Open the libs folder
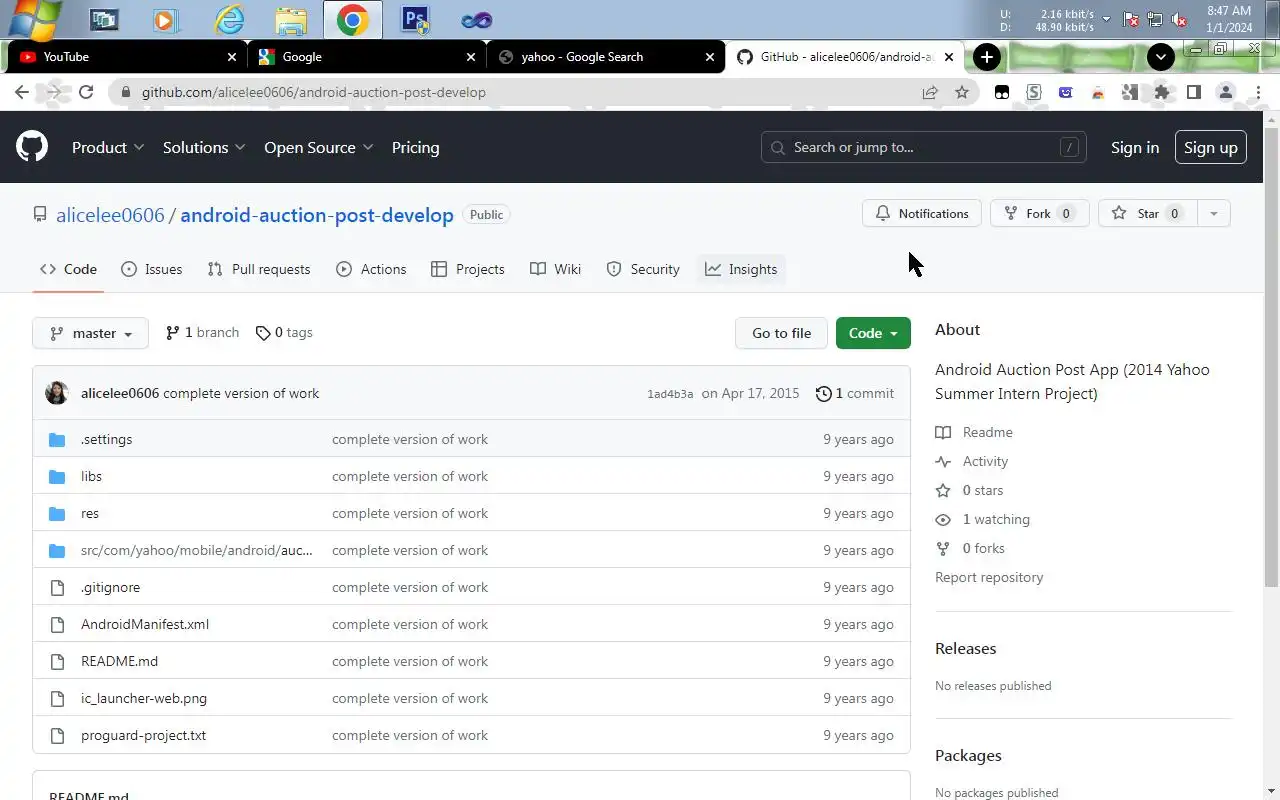This screenshot has width=1280, height=800. [x=91, y=476]
